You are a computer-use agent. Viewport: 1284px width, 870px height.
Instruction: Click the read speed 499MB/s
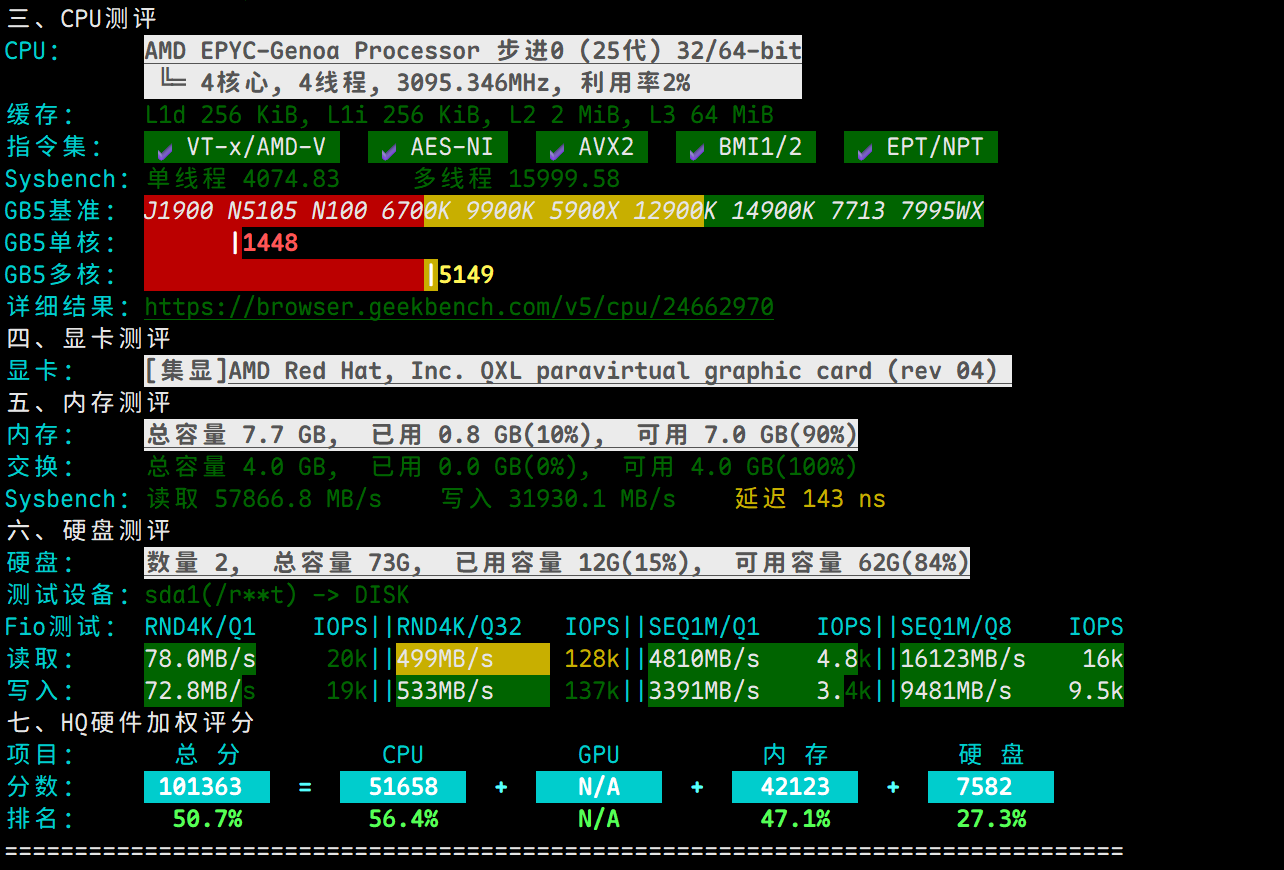(445, 659)
